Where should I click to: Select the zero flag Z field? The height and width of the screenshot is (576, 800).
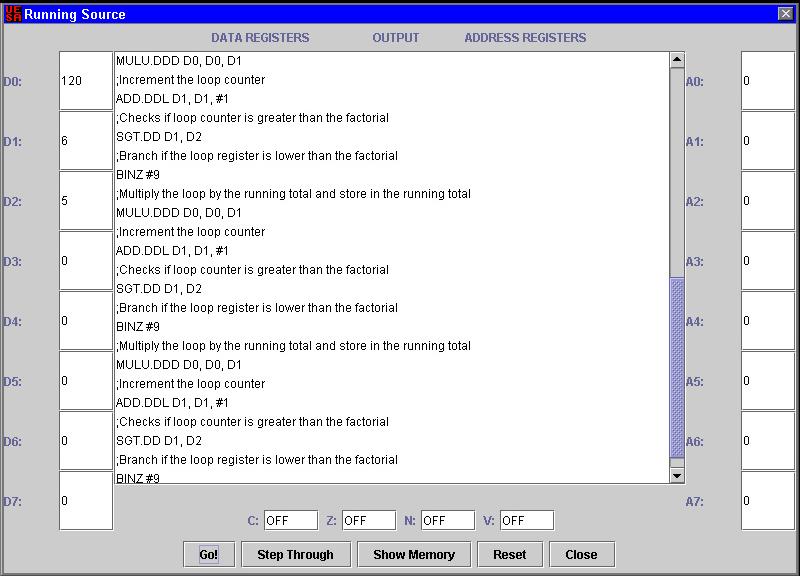coord(369,520)
